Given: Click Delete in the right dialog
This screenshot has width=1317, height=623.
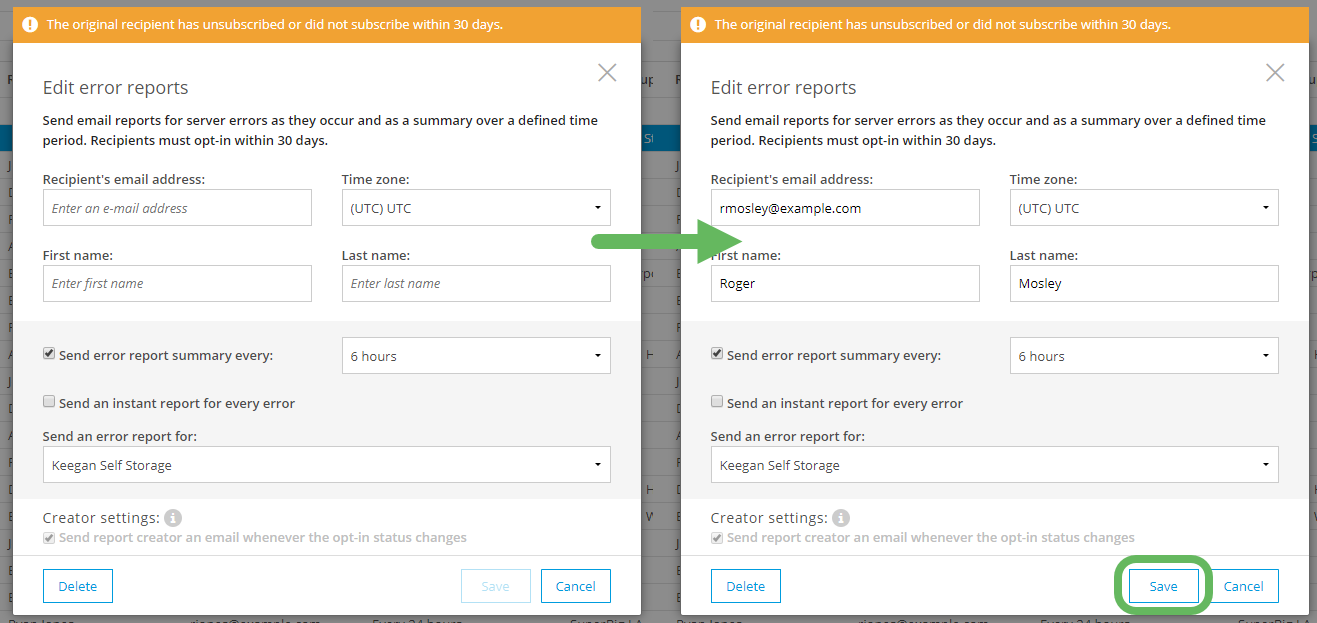Looking at the screenshot, I should pyautogui.click(x=745, y=586).
